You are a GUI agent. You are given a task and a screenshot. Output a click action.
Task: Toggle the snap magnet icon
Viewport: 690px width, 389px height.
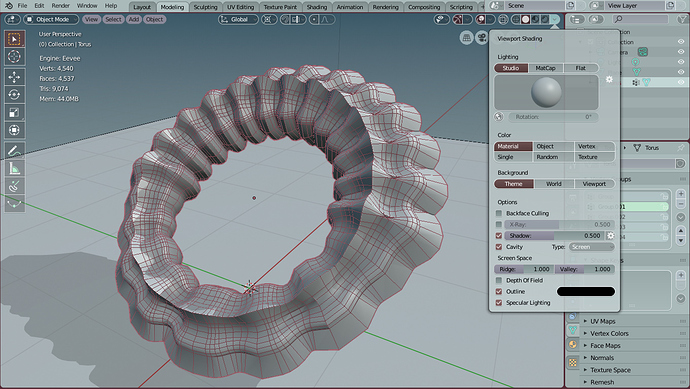pyautogui.click(x=286, y=19)
